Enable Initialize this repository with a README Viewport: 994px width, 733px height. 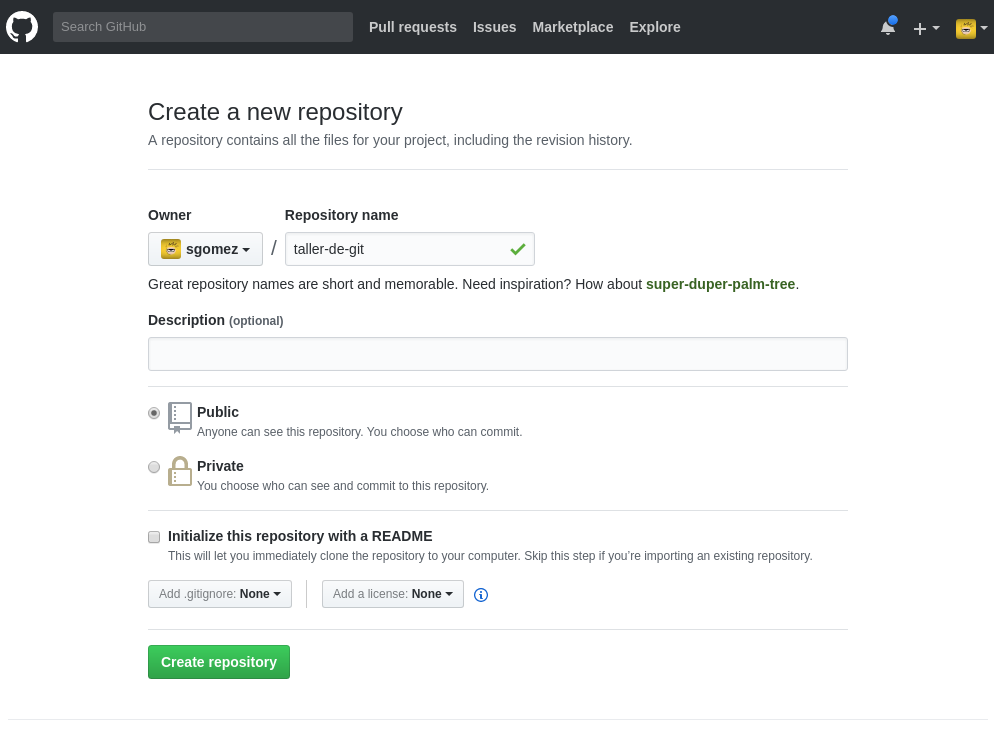click(x=154, y=537)
